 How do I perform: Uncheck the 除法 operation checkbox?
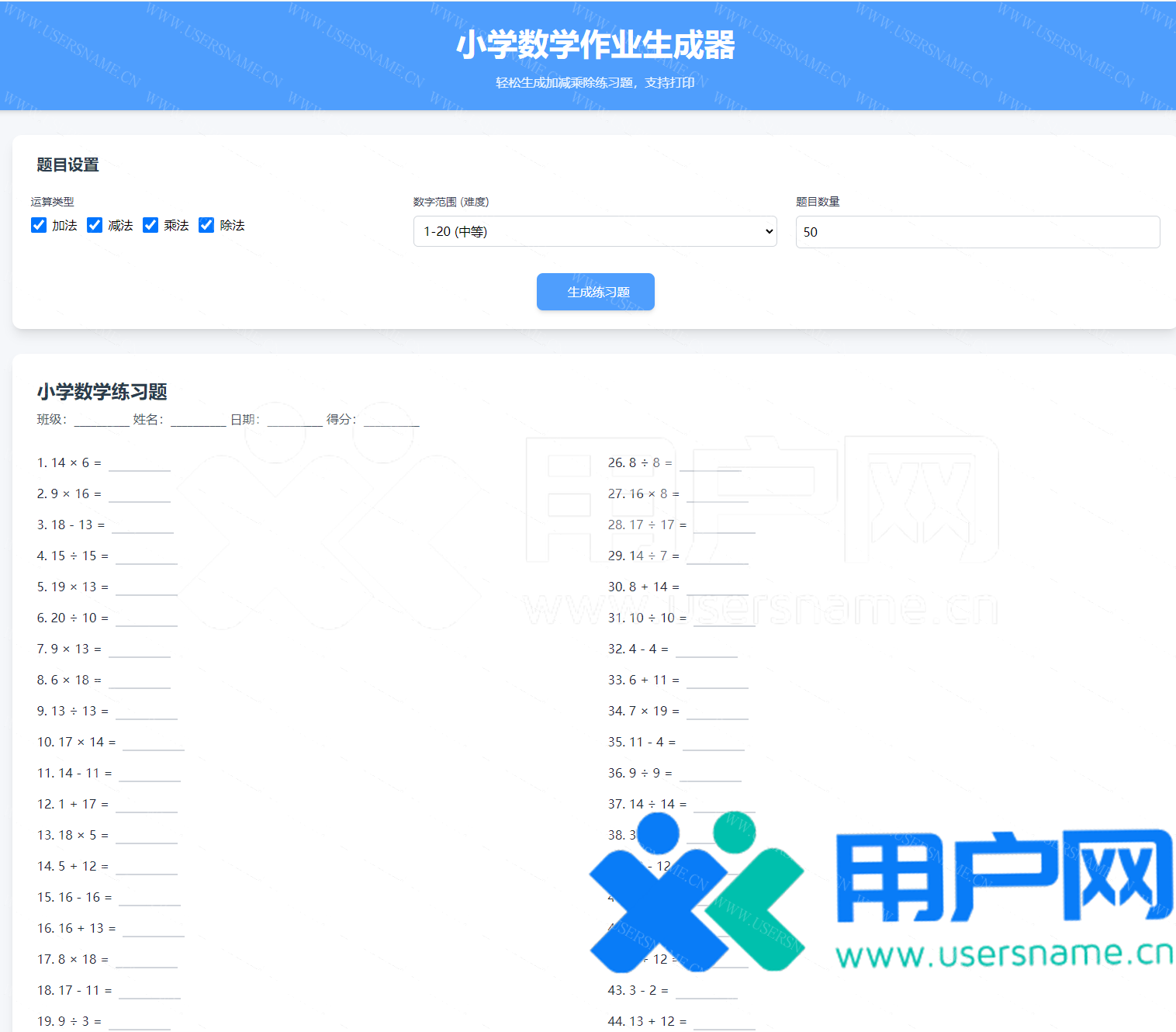pos(206,225)
